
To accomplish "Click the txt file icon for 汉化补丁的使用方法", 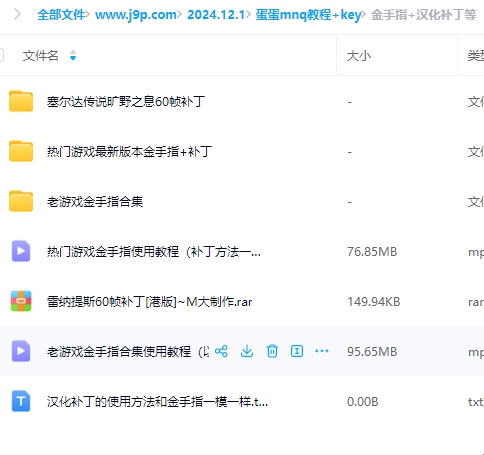I will click(x=21, y=401).
